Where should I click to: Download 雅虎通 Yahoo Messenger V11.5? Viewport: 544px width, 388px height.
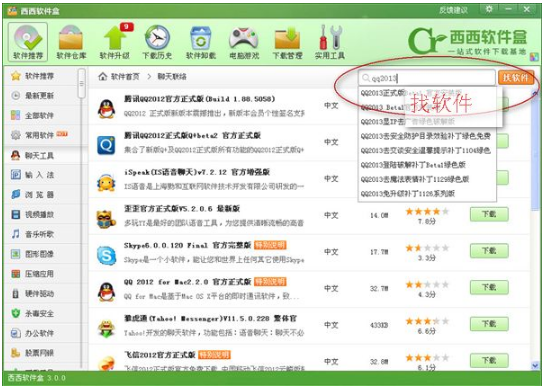489,324
